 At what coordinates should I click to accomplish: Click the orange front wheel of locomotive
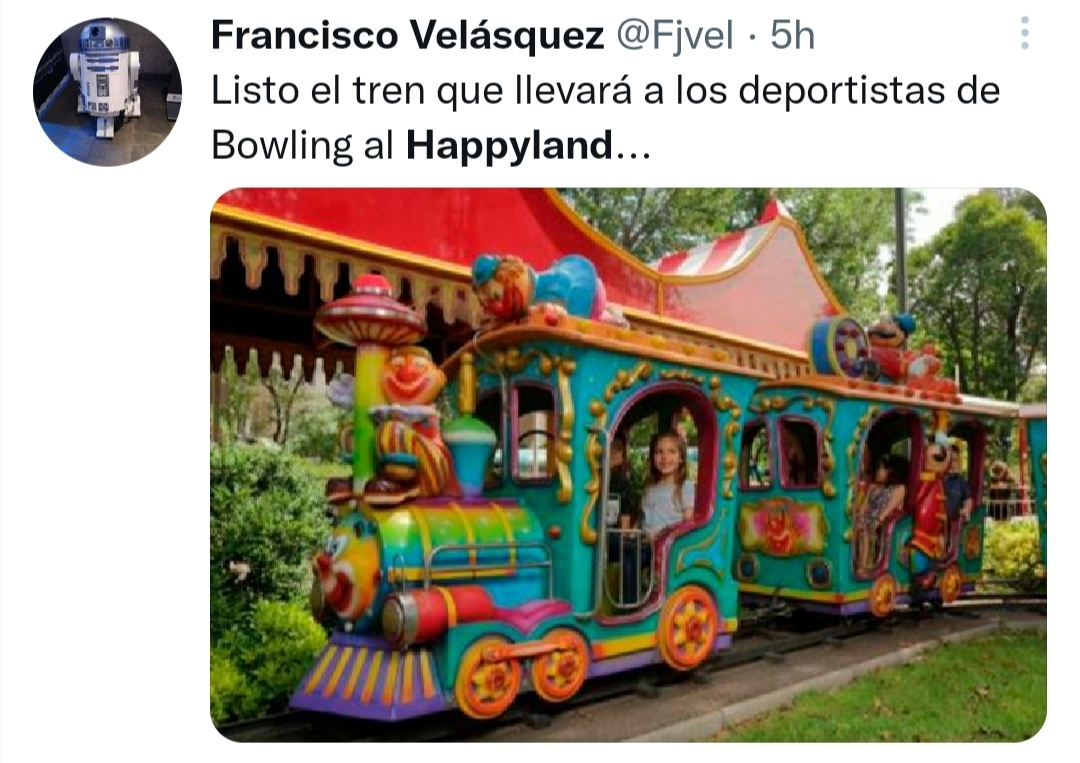point(488,677)
